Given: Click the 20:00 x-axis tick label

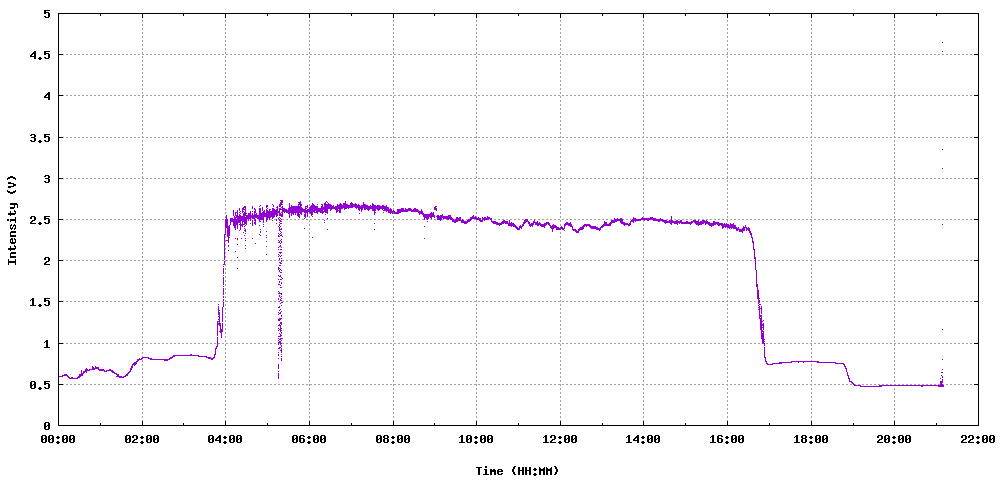Looking at the screenshot, I should click(x=894, y=439).
